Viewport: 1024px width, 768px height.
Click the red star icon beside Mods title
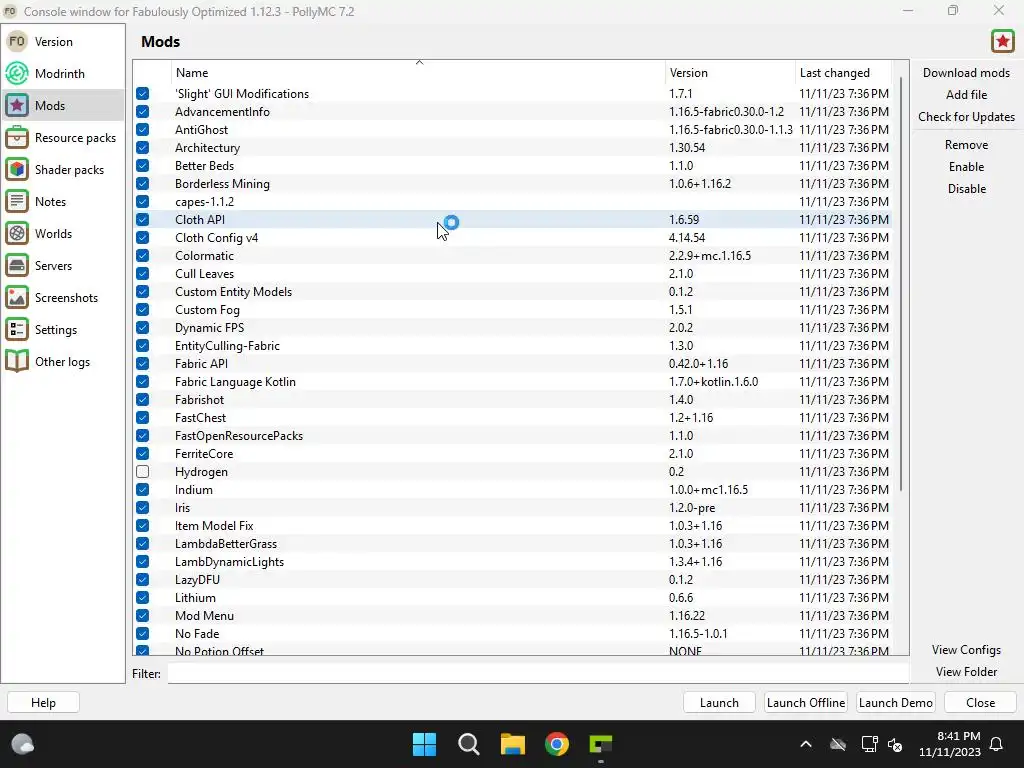point(1002,41)
